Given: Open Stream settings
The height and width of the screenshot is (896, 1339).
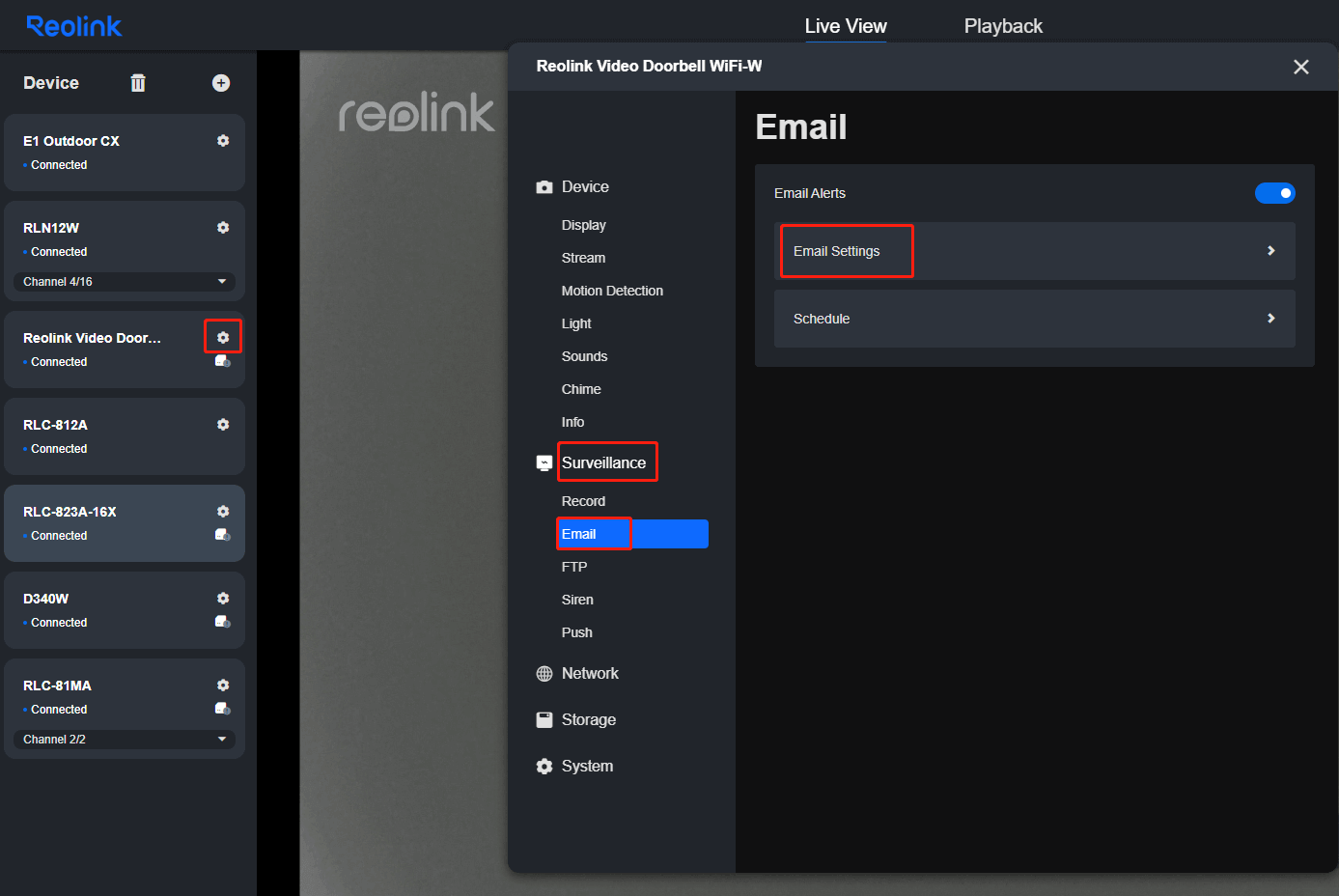Looking at the screenshot, I should (x=584, y=258).
